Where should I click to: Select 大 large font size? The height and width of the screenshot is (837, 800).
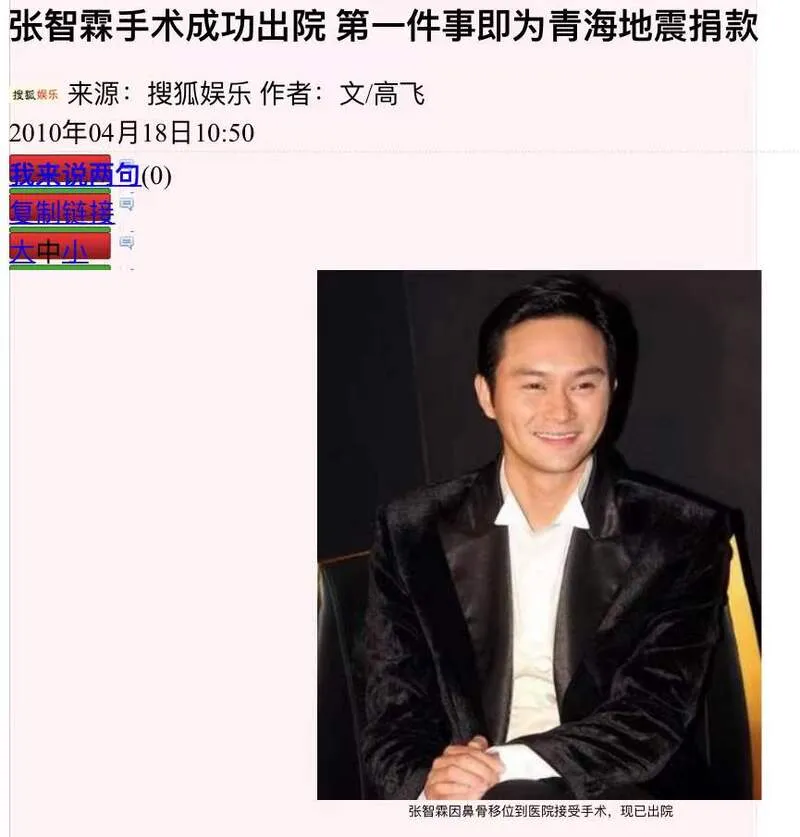click(22, 251)
